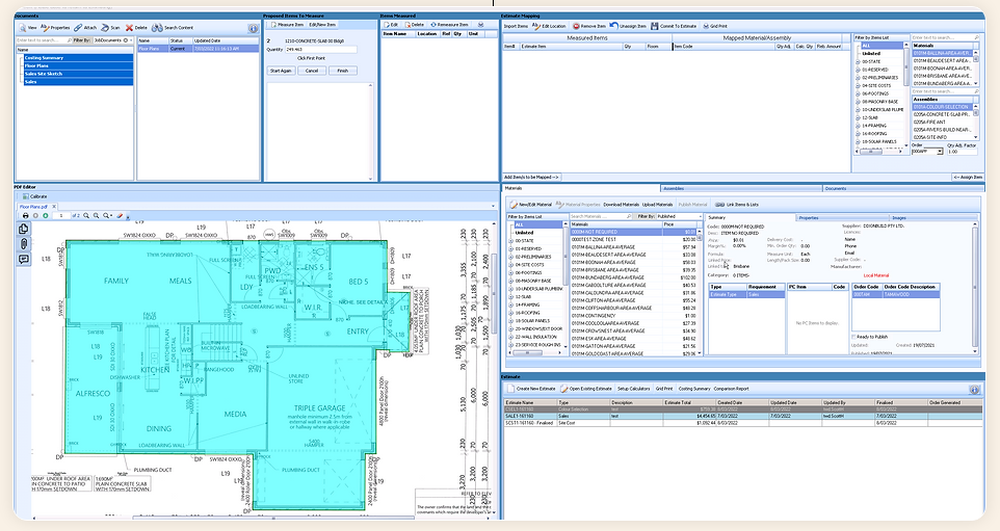Click Import Items in Estimate Mapping
This screenshot has width=1000, height=531.
(515, 26)
